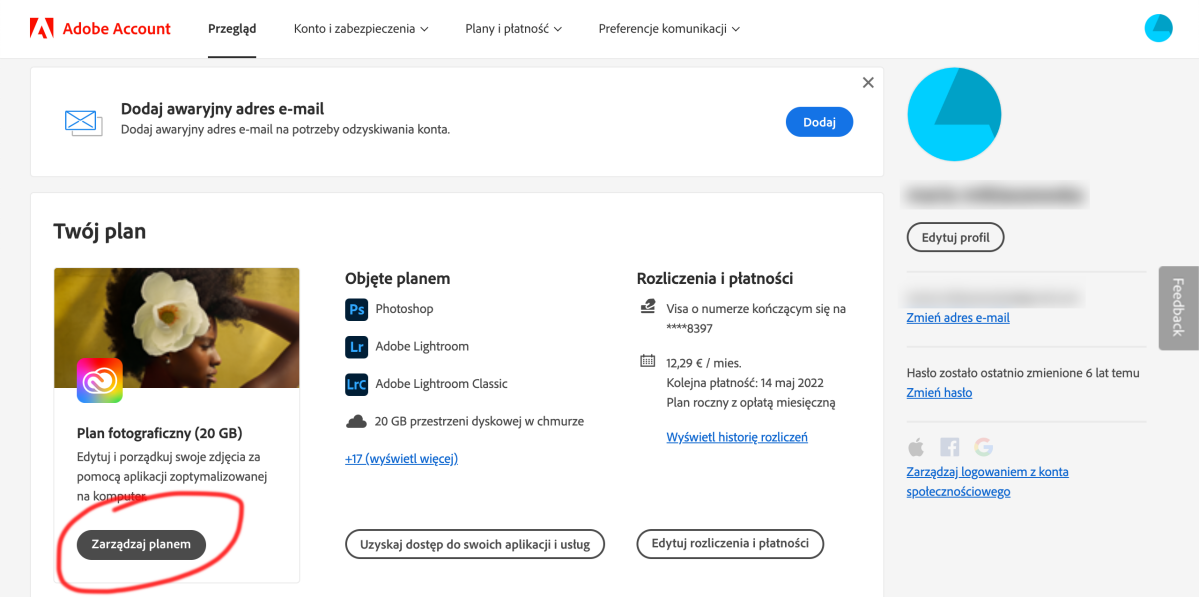
Task: Open the profile avatar in the header
Action: [1158, 28]
